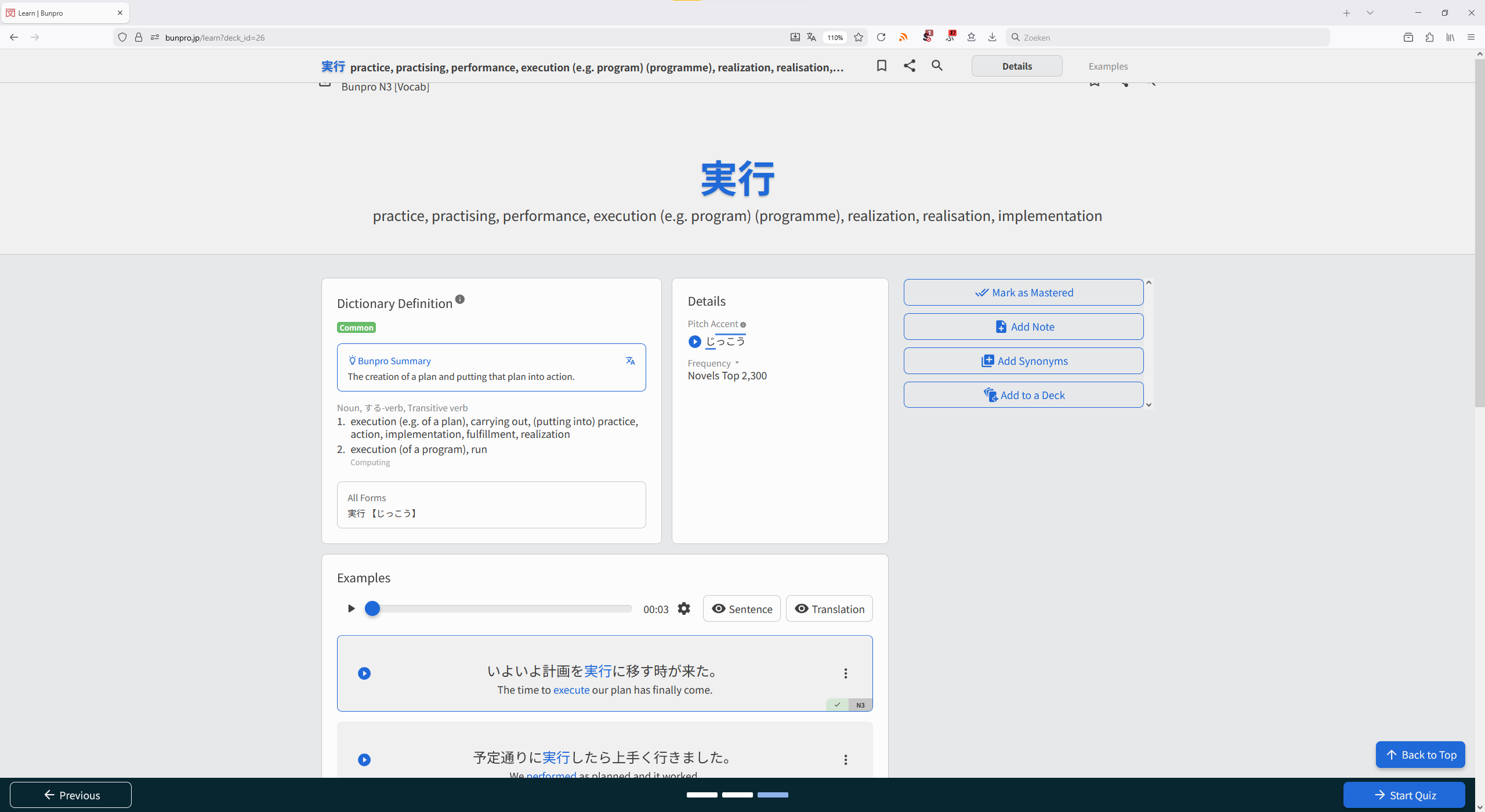Click Mark as Mastered button
The width and height of the screenshot is (1485, 812).
[x=1023, y=292]
